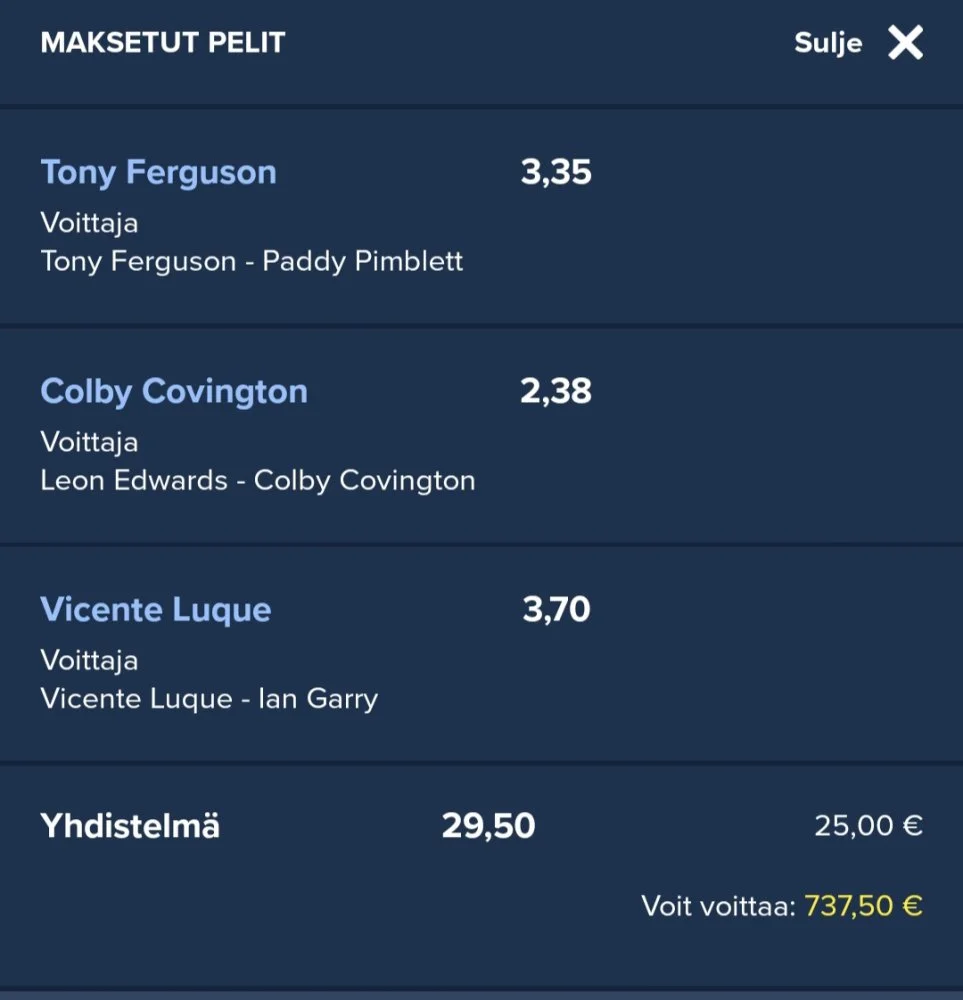
Task: Click the Yhdistelmä combination label
Action: click(x=130, y=826)
